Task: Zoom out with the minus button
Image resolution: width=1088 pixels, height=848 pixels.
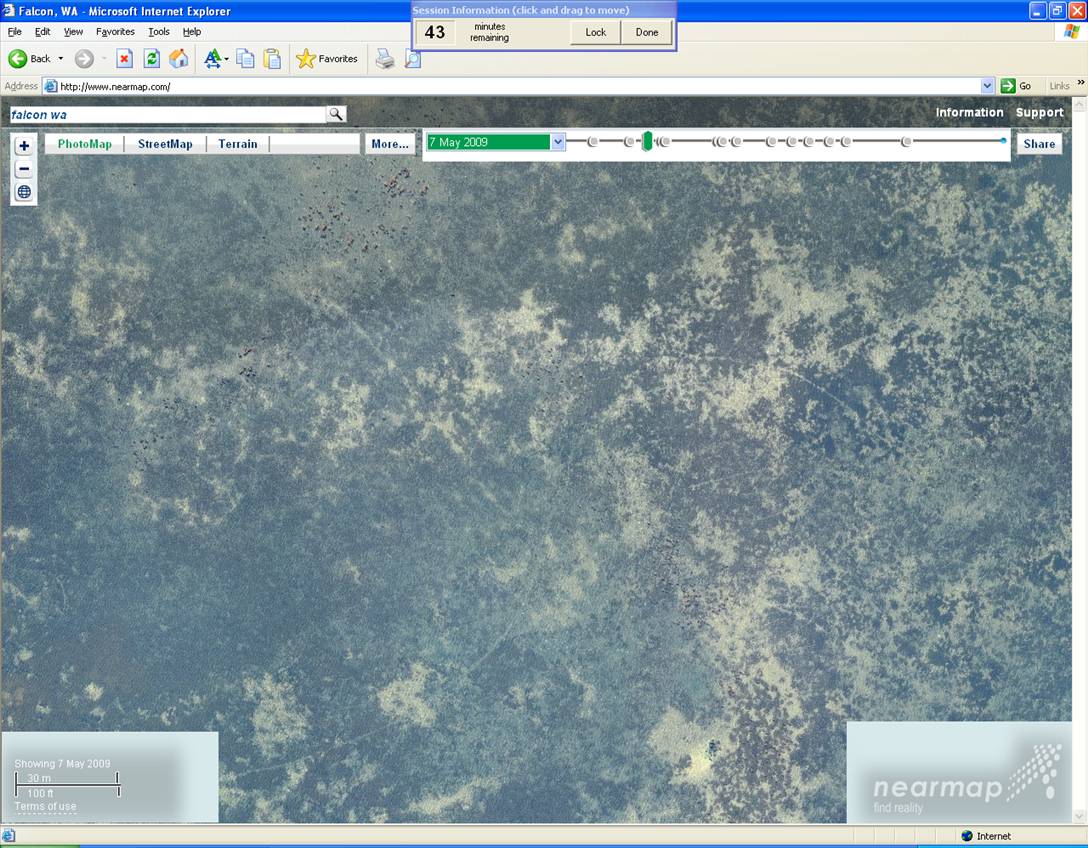Action: pos(24,169)
